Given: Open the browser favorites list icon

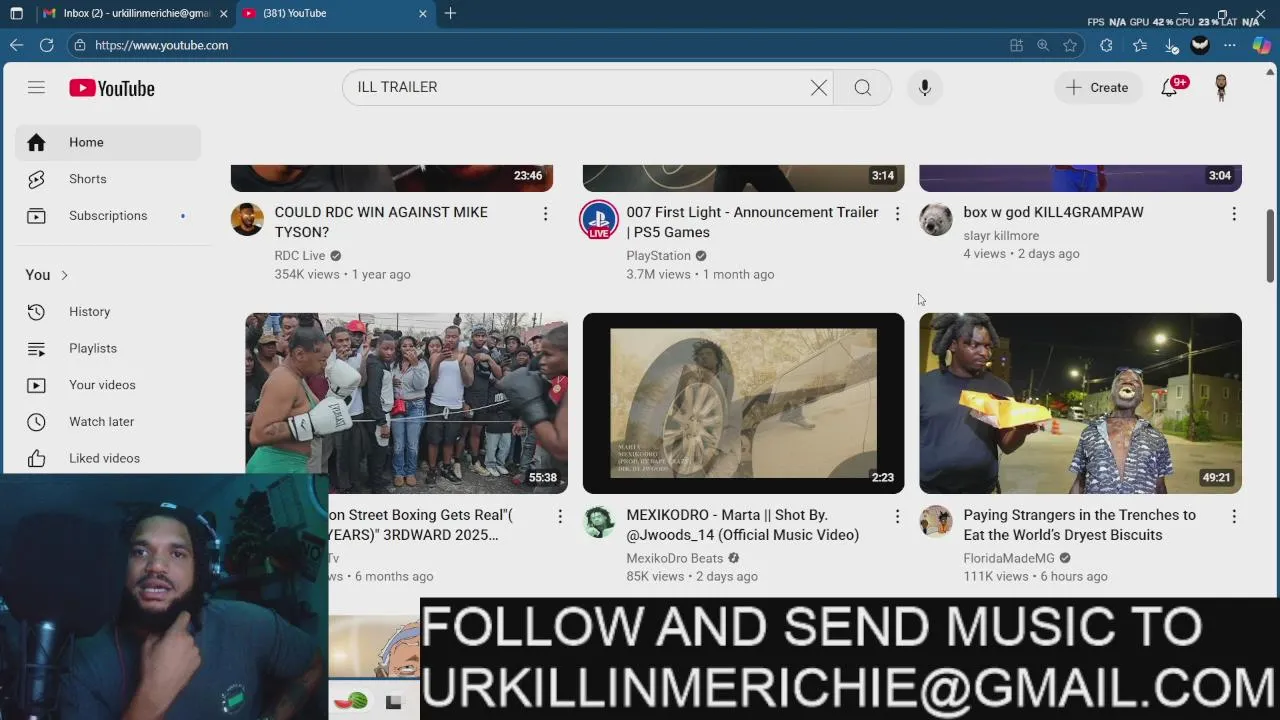Looking at the screenshot, I should click(x=1140, y=45).
